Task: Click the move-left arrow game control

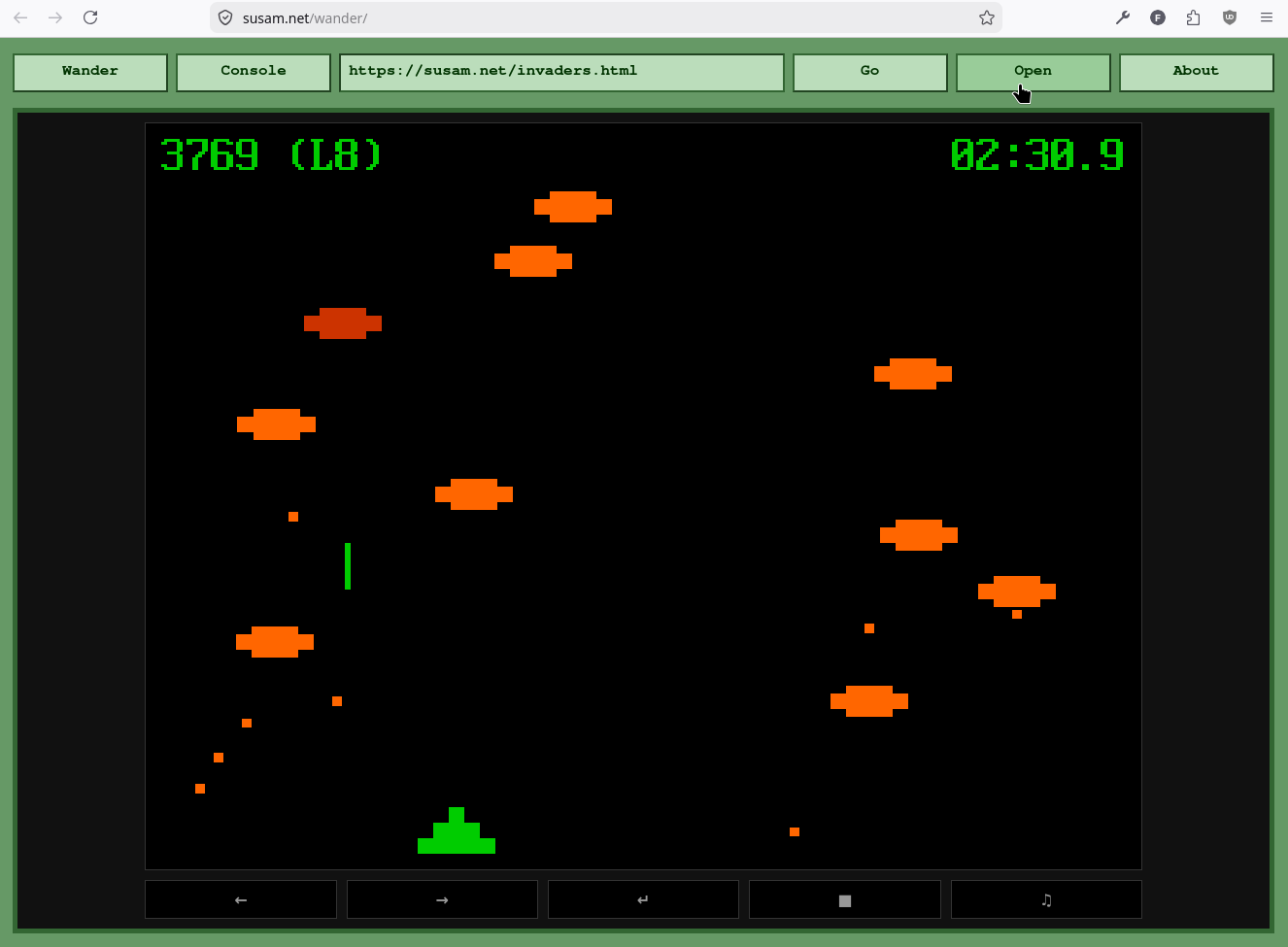Action: [241, 899]
